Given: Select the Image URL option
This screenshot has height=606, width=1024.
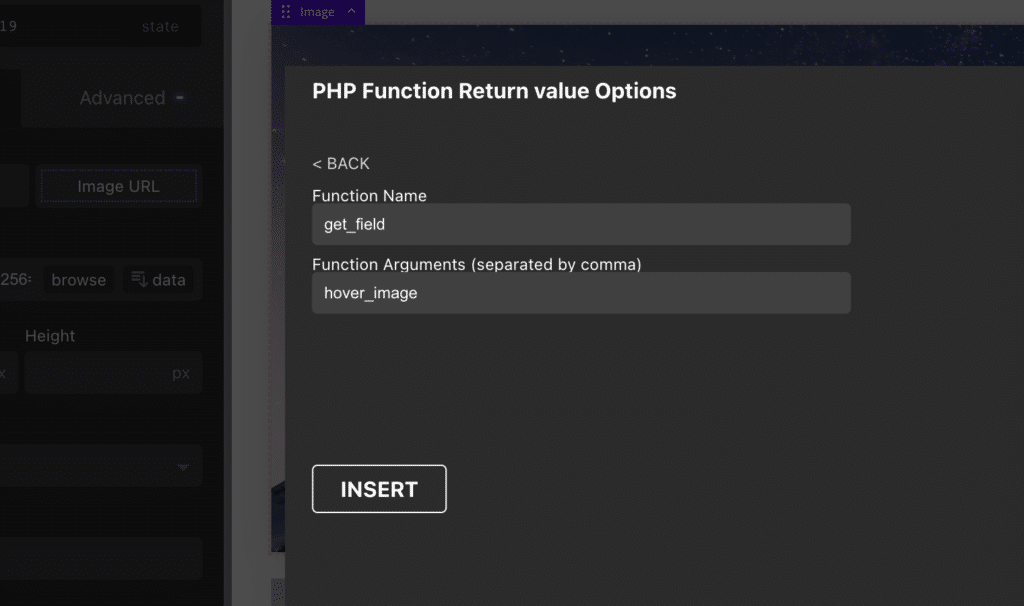Looking at the screenshot, I should (x=118, y=186).
